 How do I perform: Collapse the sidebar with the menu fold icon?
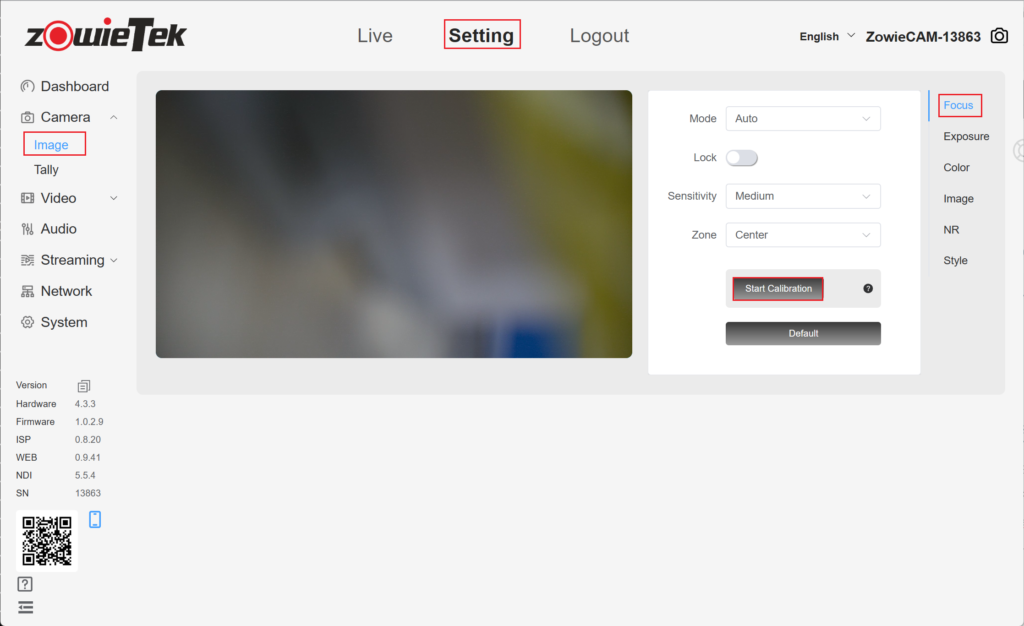(x=25, y=607)
